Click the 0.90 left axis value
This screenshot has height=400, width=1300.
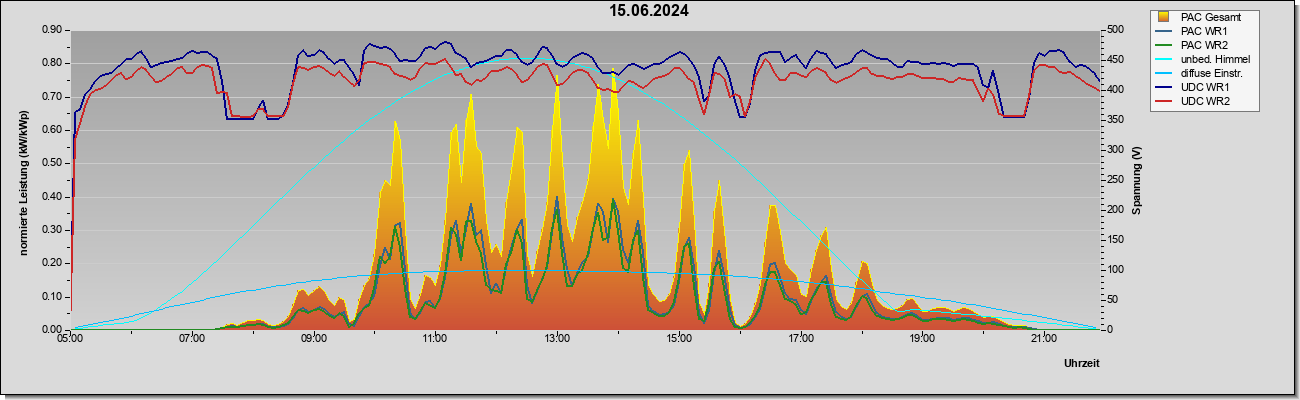(54, 30)
